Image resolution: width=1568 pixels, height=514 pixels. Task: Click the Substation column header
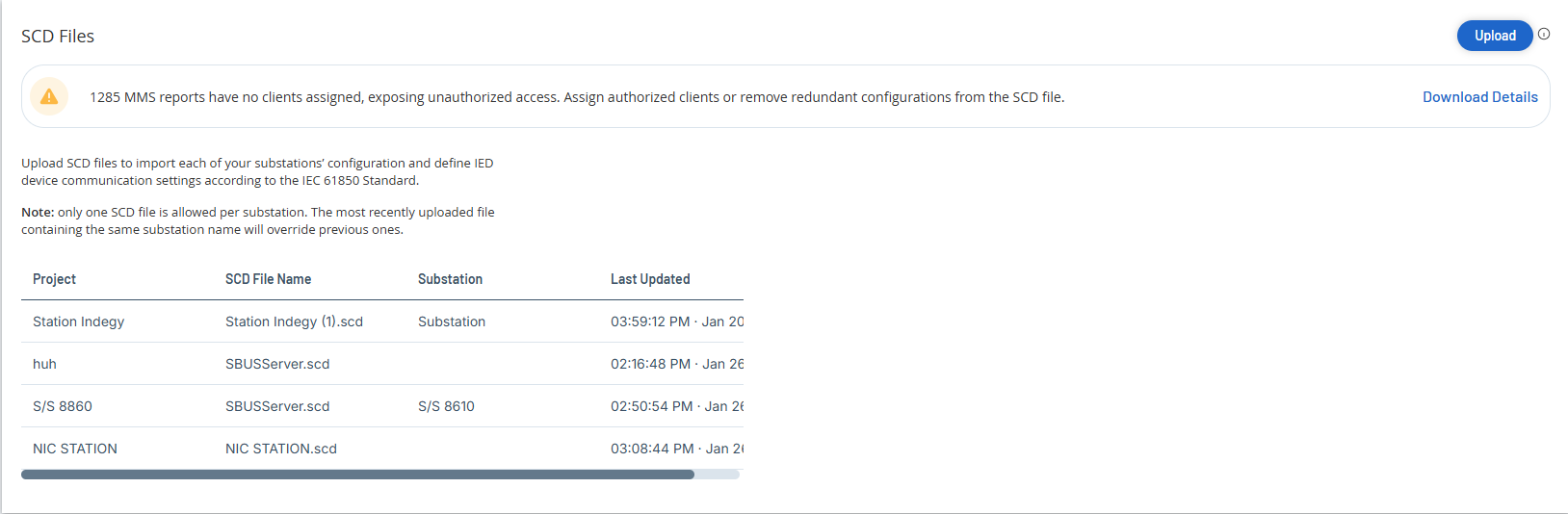450,279
